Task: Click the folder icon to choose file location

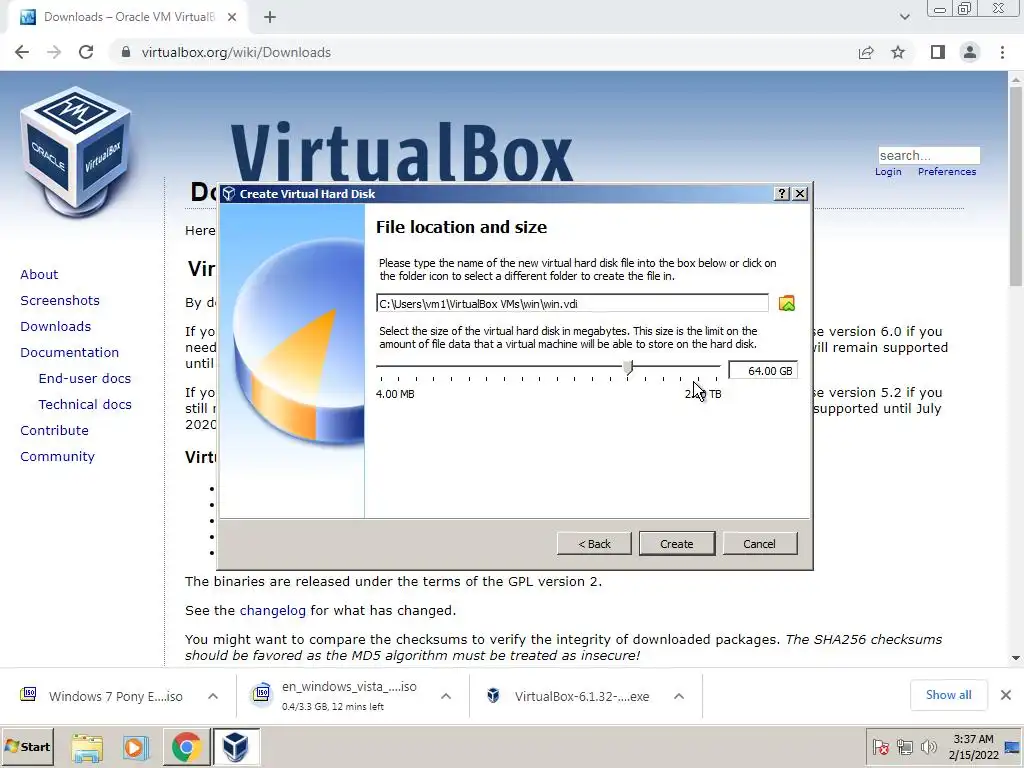Action: [x=786, y=304]
